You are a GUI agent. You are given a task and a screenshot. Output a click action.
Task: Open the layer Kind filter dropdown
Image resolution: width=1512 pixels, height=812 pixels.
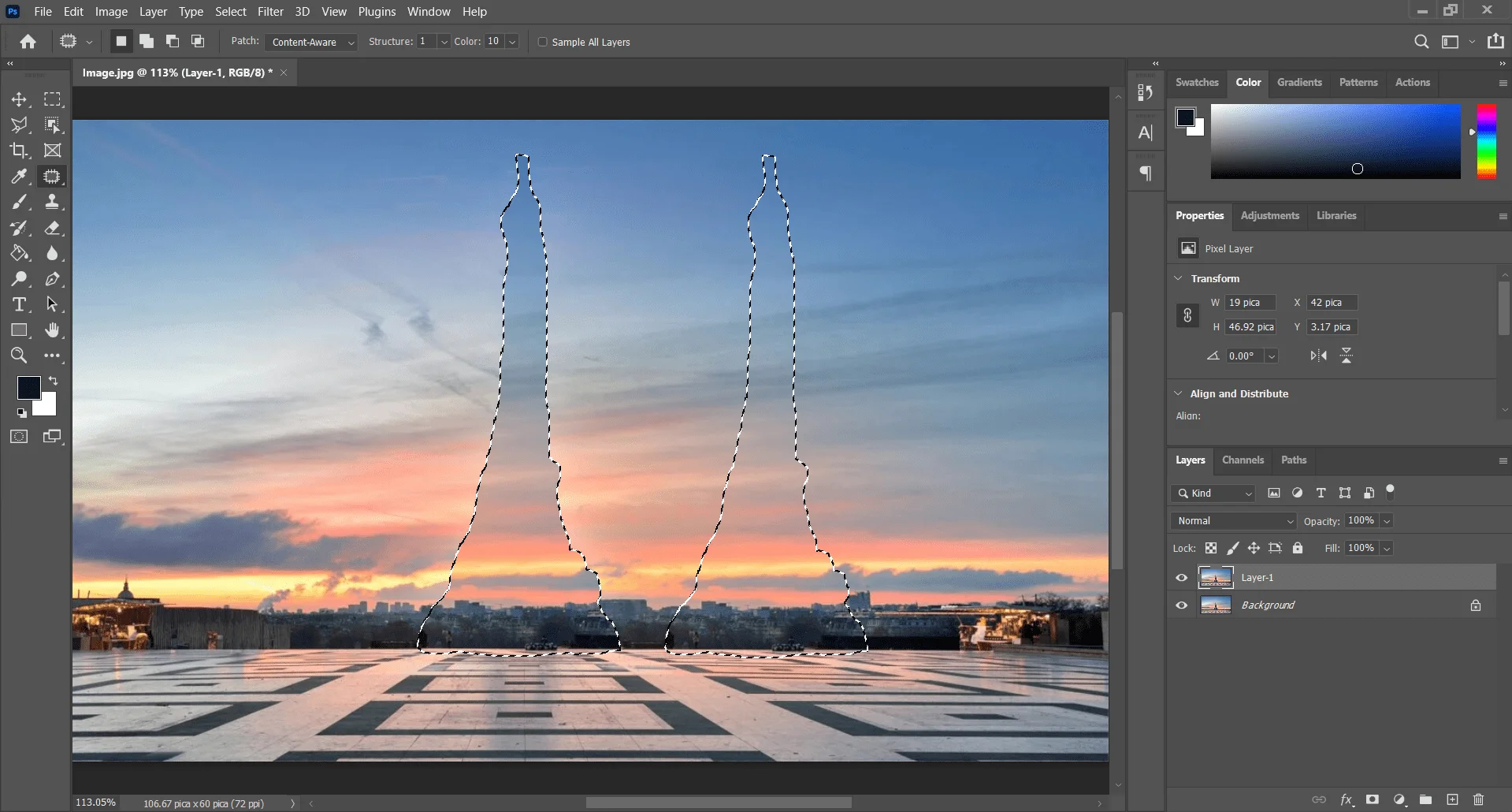coord(1213,494)
